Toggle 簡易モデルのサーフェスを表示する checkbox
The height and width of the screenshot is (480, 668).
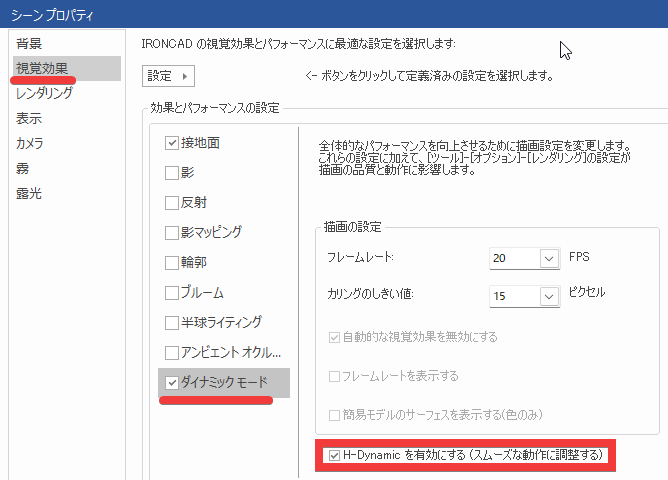[334, 415]
